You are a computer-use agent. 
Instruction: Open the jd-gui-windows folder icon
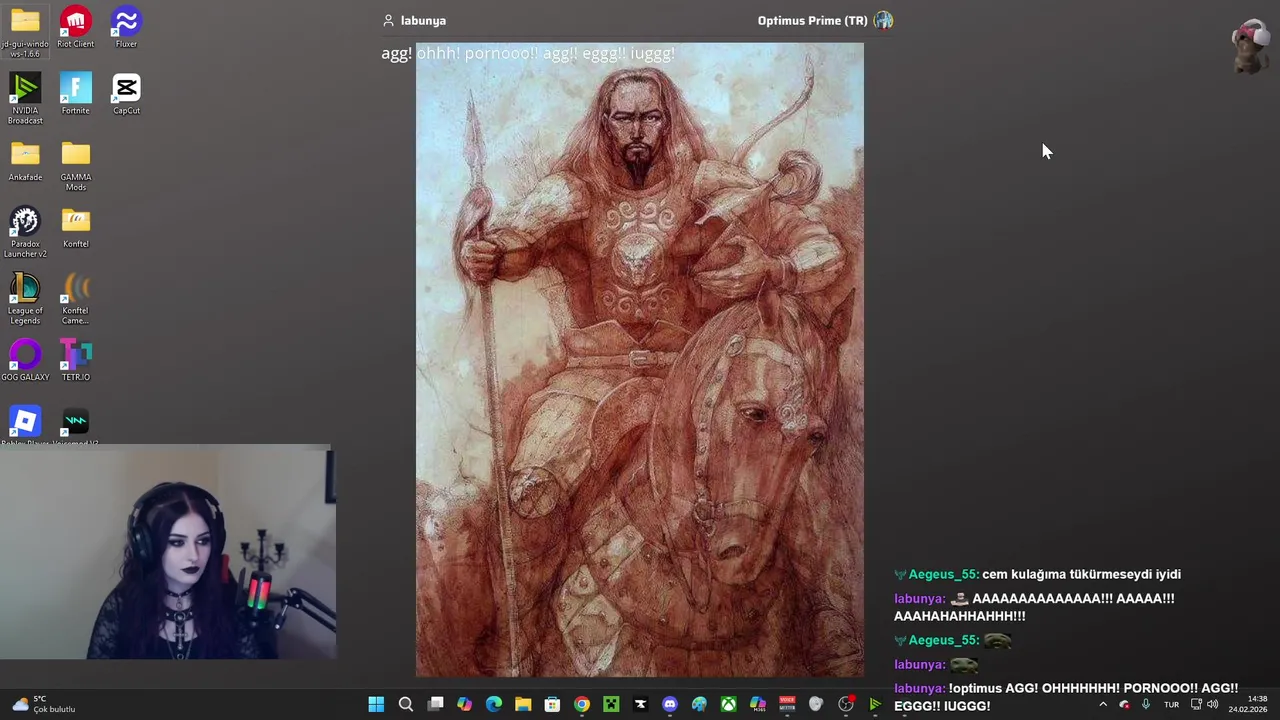click(x=25, y=31)
